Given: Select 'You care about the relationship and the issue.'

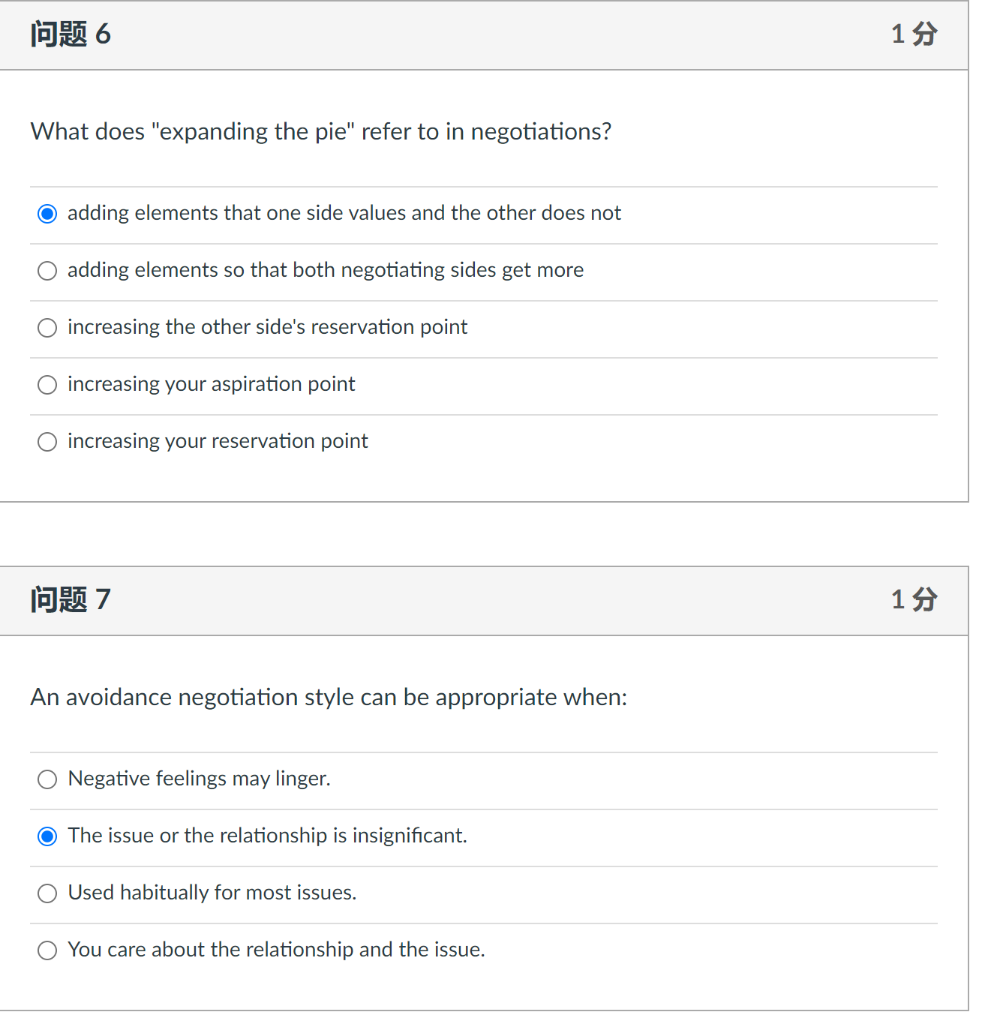Looking at the screenshot, I should point(47,950).
